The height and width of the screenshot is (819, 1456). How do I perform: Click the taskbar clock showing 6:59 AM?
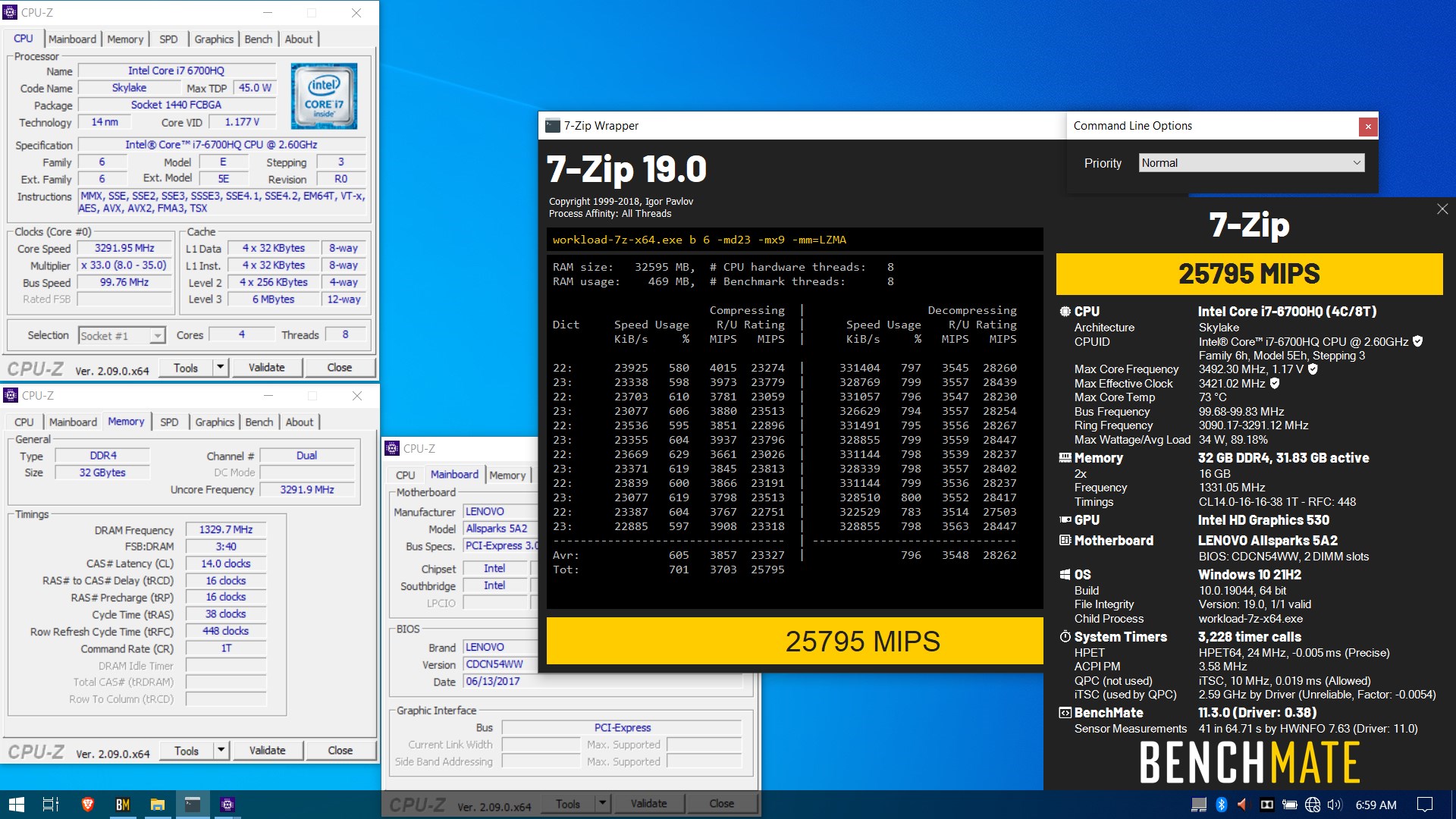[x=1376, y=805]
